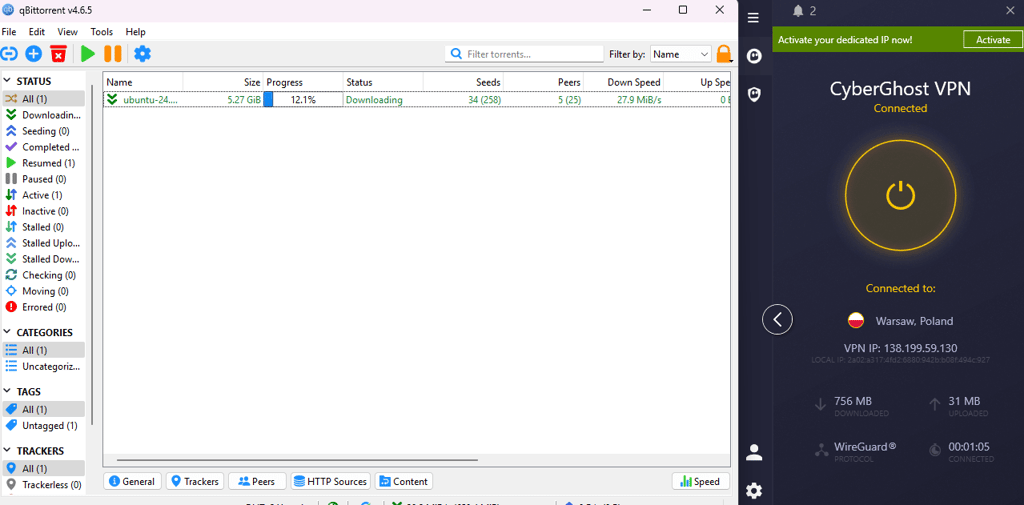Select the Checking (0) status filter
This screenshot has height=505, width=1024.
coord(43,275)
